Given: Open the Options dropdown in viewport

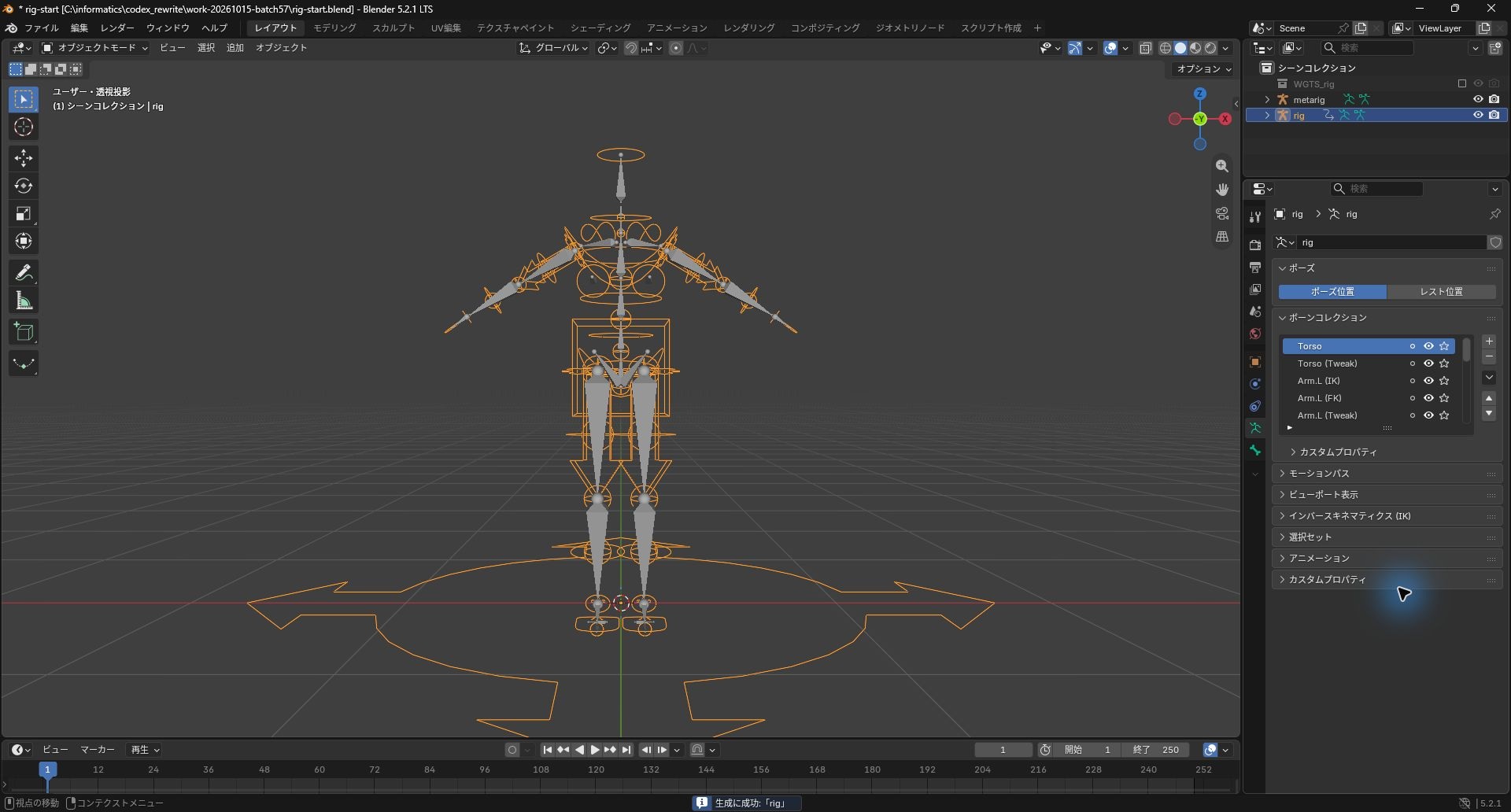Looking at the screenshot, I should click(x=1204, y=69).
